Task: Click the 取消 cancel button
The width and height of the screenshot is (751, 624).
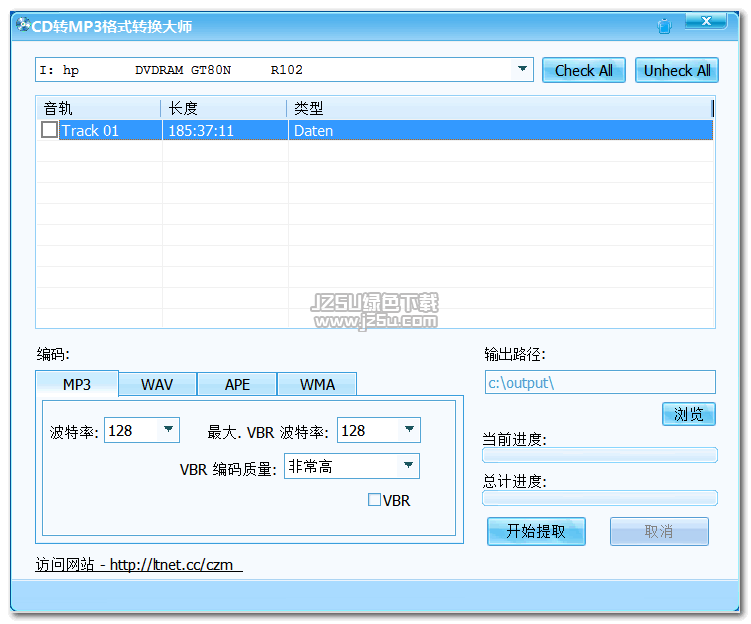Action: point(659,531)
